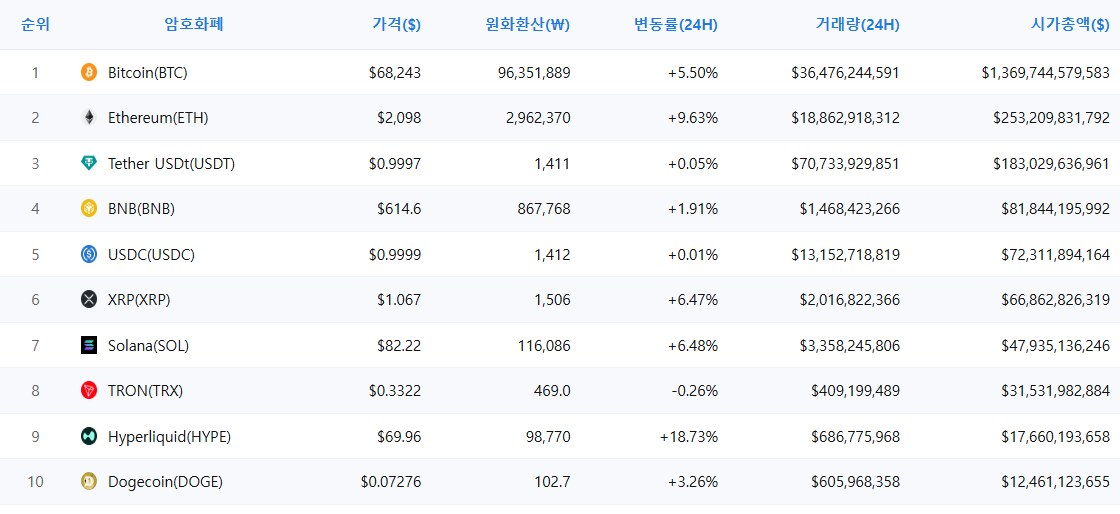The image size is (1120, 514).
Task: Select Ethereum price $2,098
Action: pos(399,119)
